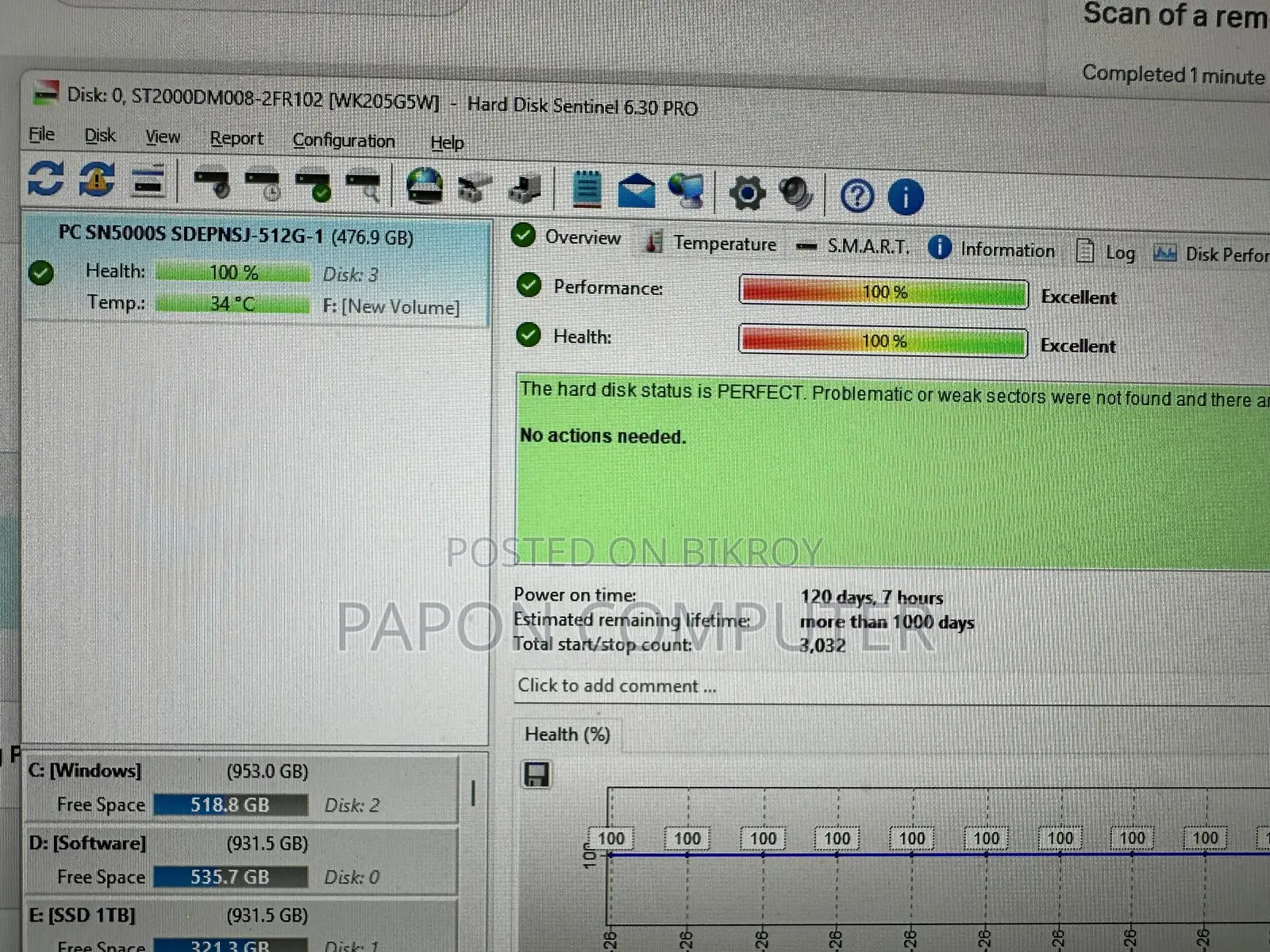Click the 'F: [New Volume]' label
Screen dimensions: 1270x952
[x=391, y=307]
